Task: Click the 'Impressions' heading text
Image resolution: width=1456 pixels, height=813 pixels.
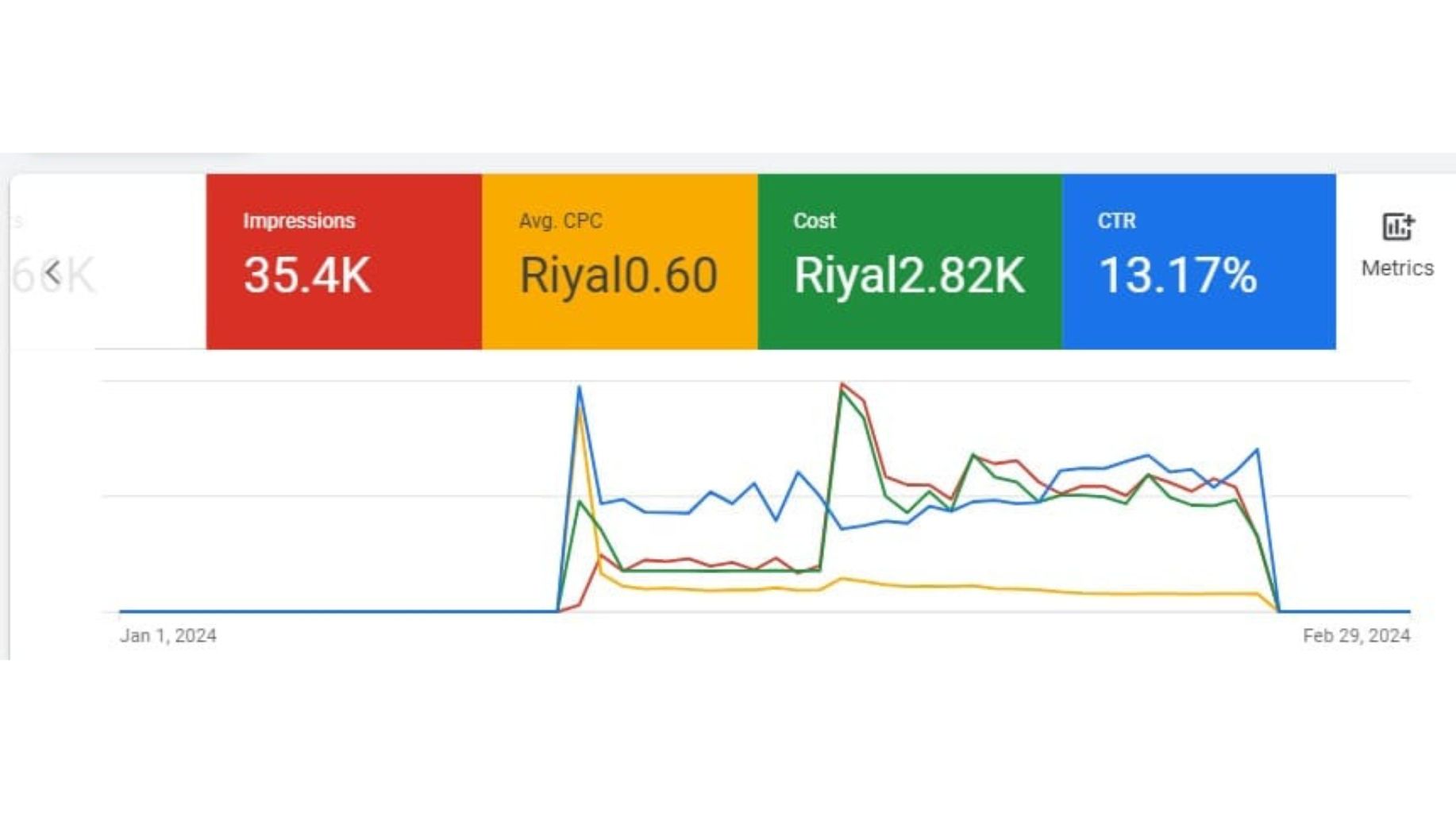Action: click(x=299, y=221)
